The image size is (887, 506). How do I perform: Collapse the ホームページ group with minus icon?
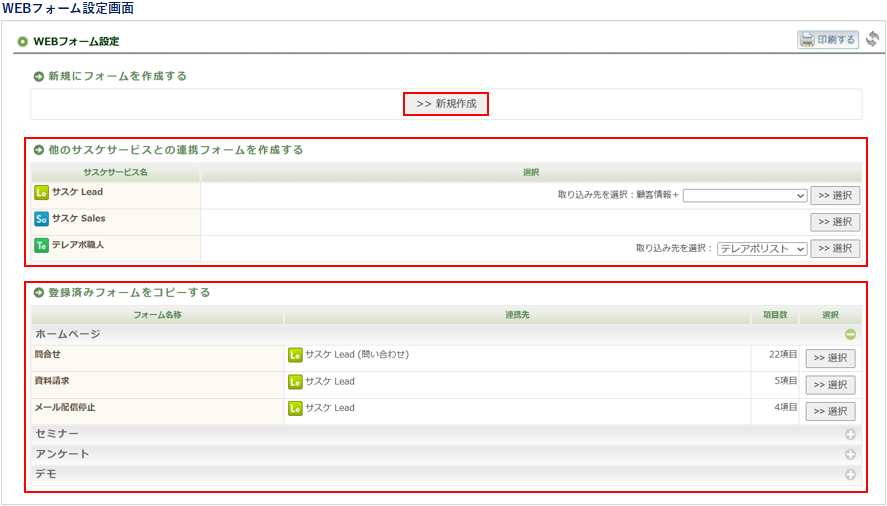click(850, 335)
